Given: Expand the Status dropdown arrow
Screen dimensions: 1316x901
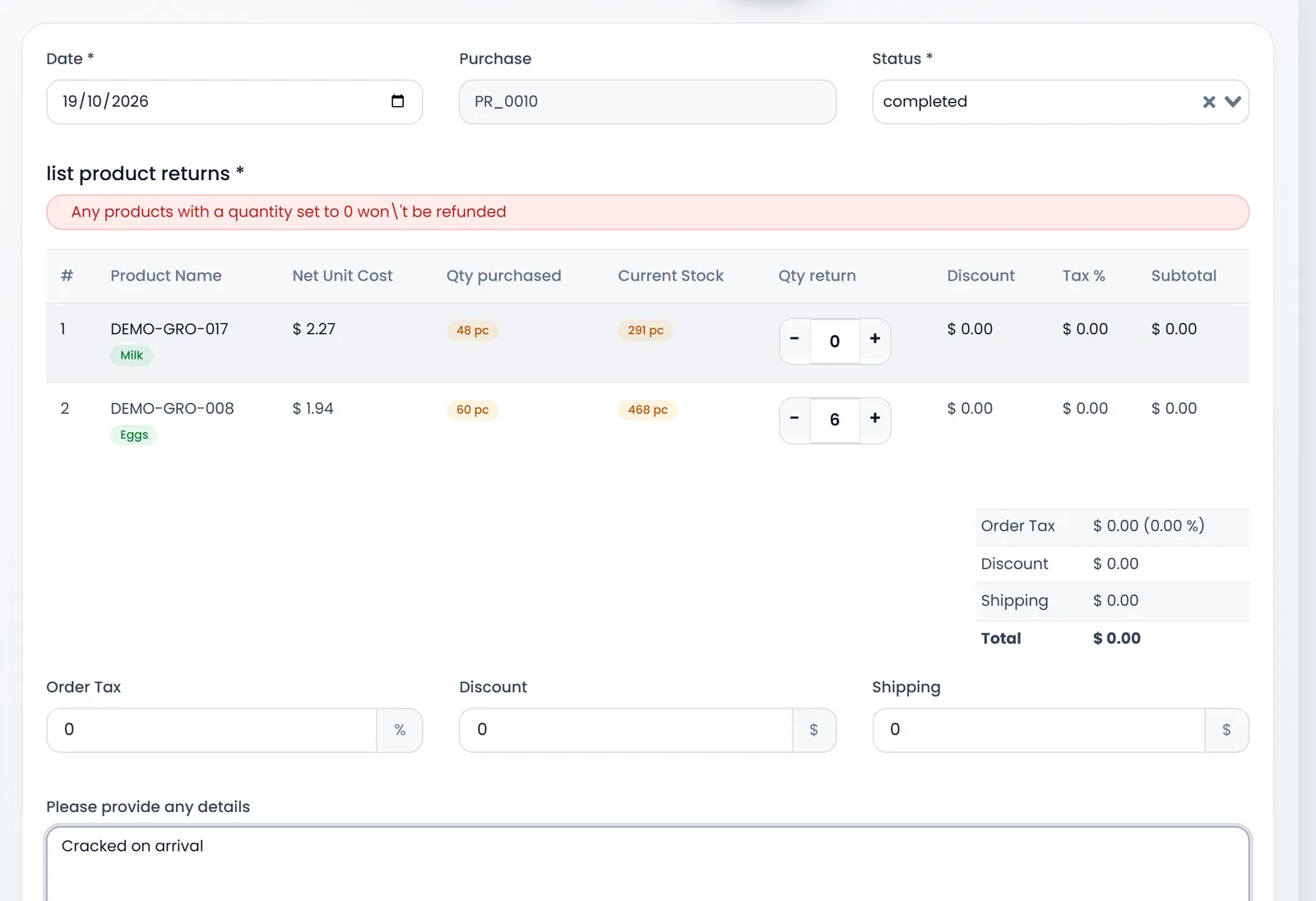Looking at the screenshot, I should [x=1232, y=102].
